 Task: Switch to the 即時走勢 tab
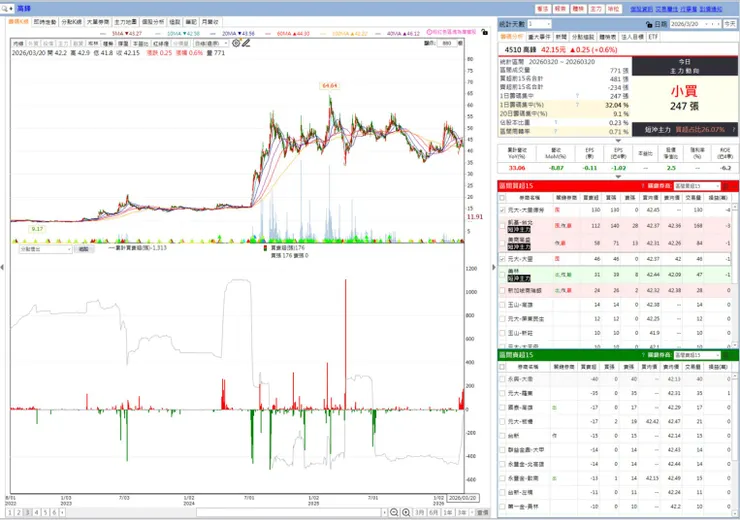pos(45,22)
